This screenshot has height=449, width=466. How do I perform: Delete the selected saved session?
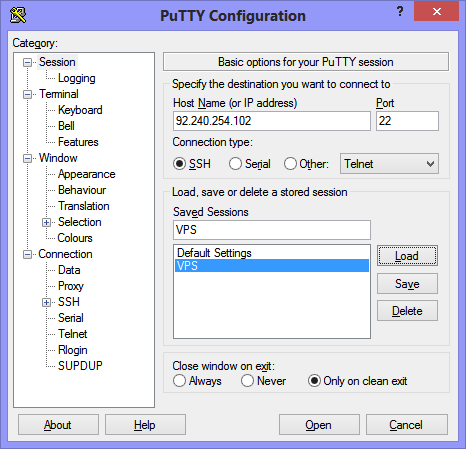tap(407, 311)
